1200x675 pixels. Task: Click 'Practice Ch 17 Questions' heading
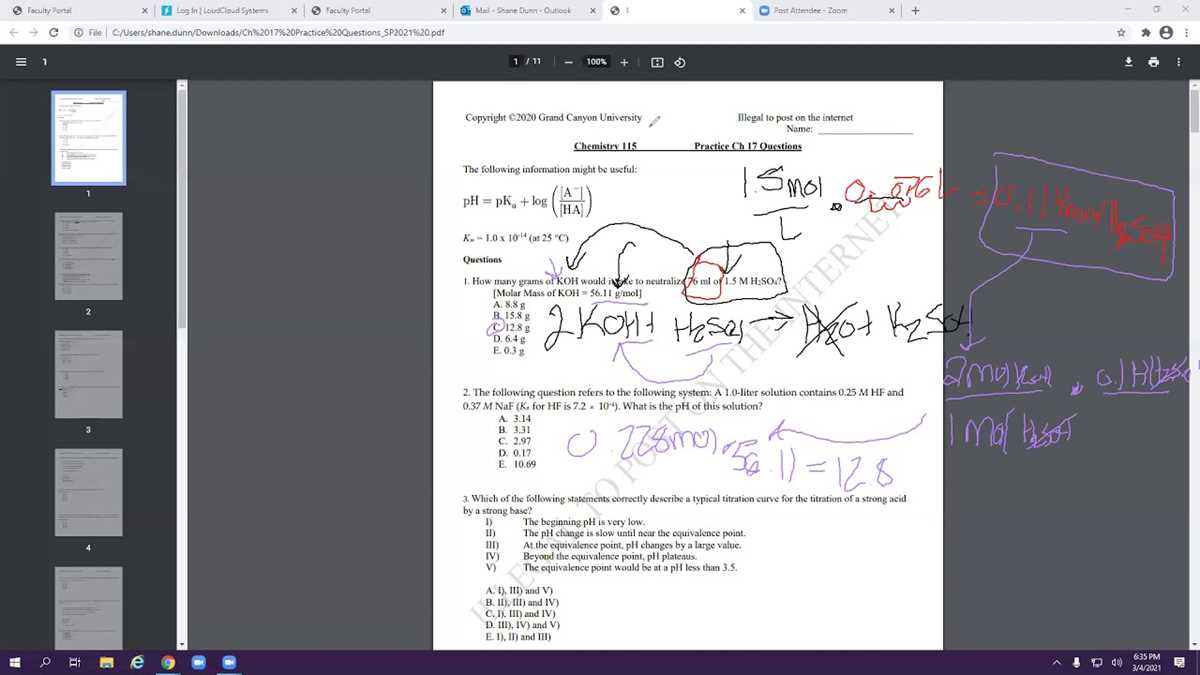747,146
